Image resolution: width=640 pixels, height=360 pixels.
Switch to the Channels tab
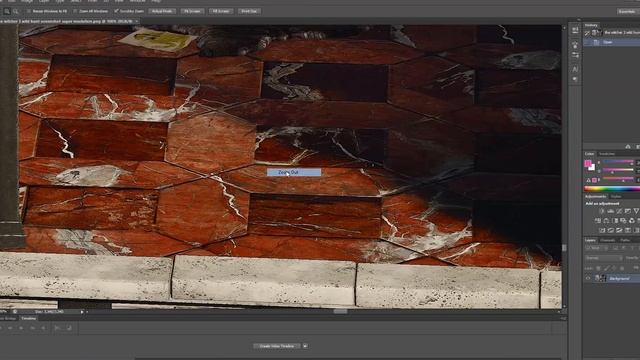[x=607, y=240]
